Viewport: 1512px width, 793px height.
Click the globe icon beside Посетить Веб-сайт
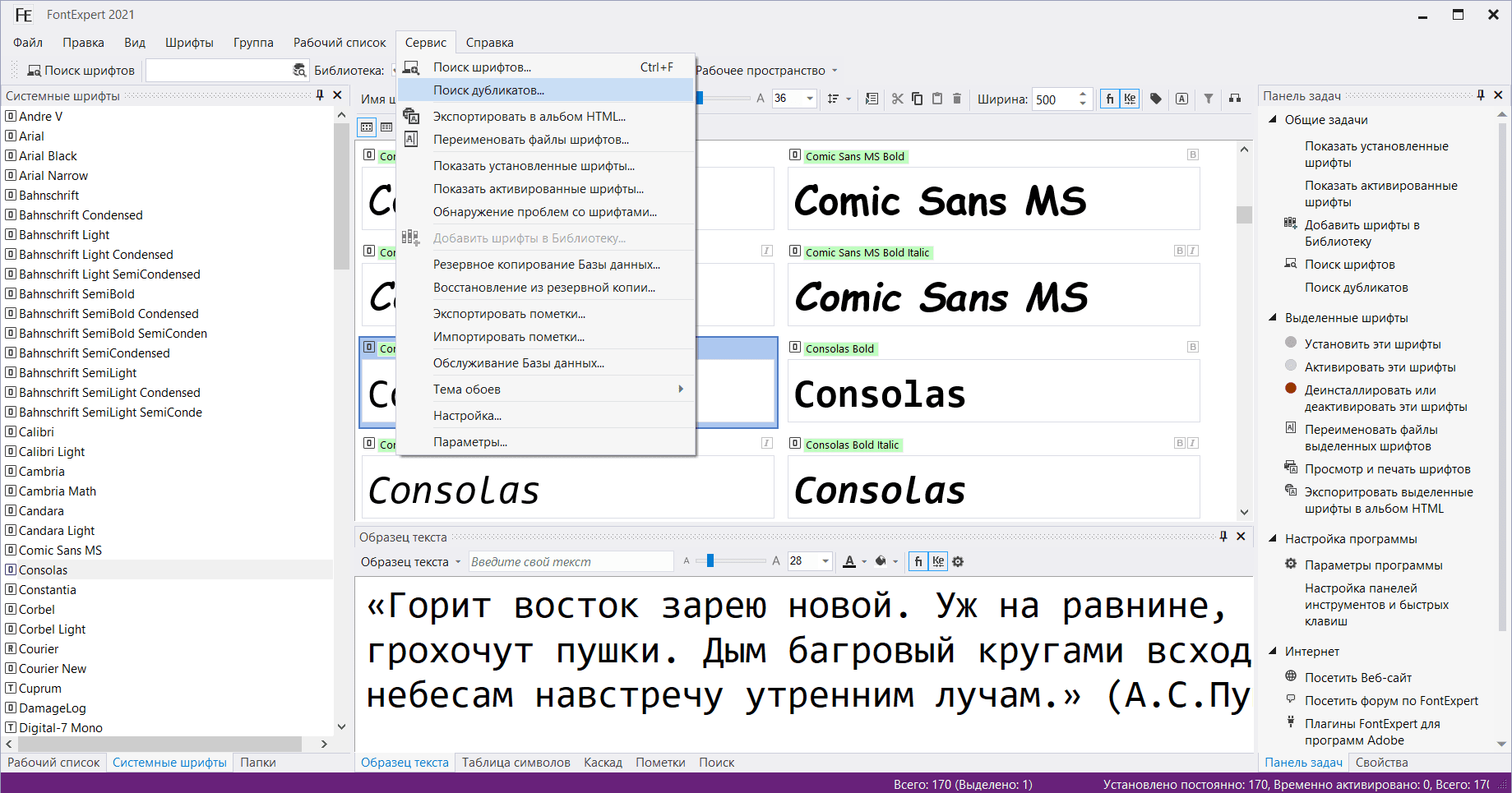[1291, 676]
